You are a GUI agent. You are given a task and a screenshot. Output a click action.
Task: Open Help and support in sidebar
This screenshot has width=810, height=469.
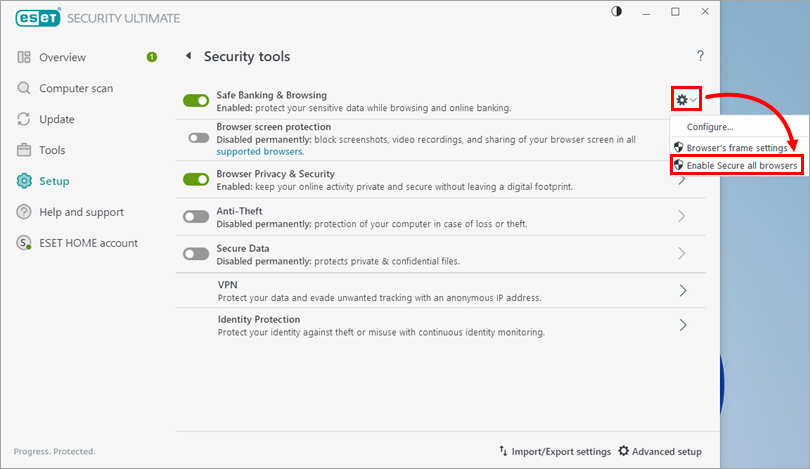pos(82,212)
